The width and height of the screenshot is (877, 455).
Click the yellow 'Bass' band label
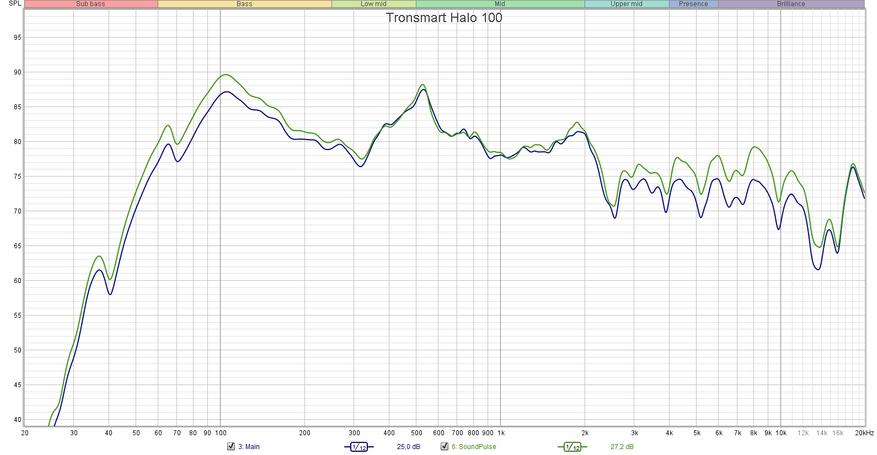244,4
